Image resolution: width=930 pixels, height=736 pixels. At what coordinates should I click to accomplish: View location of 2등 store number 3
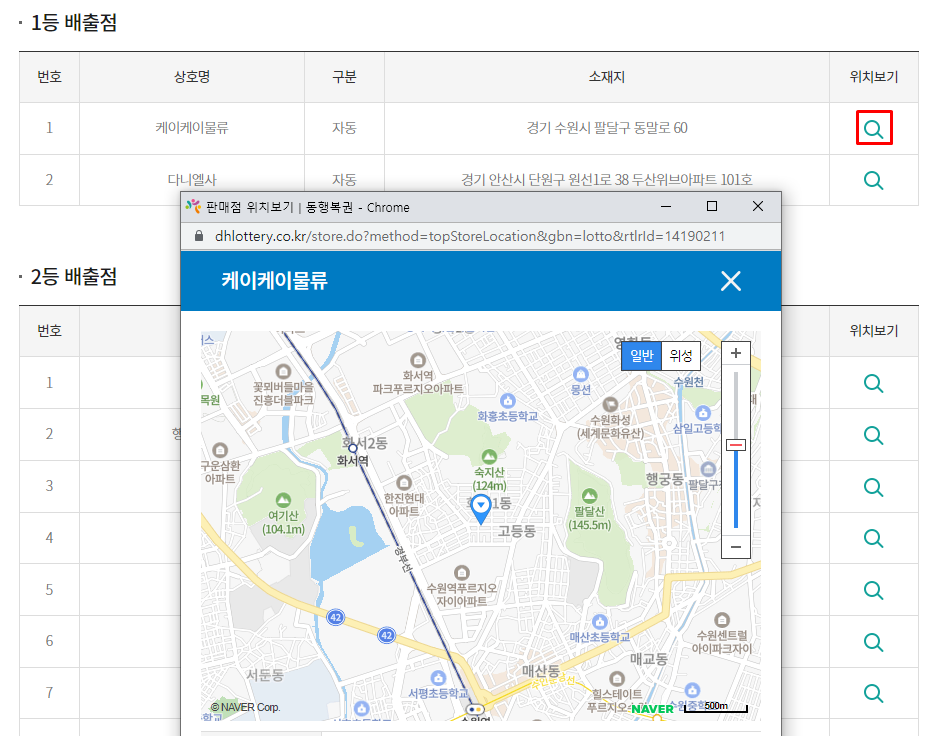pyautogui.click(x=874, y=487)
